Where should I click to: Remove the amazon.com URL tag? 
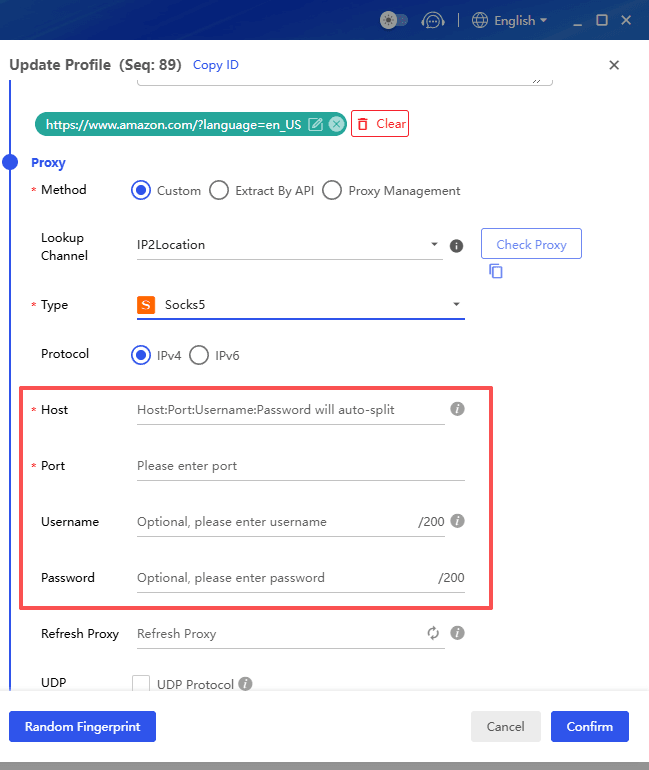click(x=336, y=124)
